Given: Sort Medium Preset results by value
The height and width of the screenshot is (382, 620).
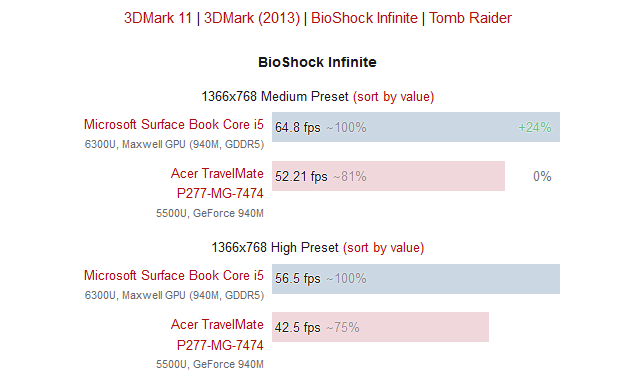Looking at the screenshot, I should [x=393, y=96].
